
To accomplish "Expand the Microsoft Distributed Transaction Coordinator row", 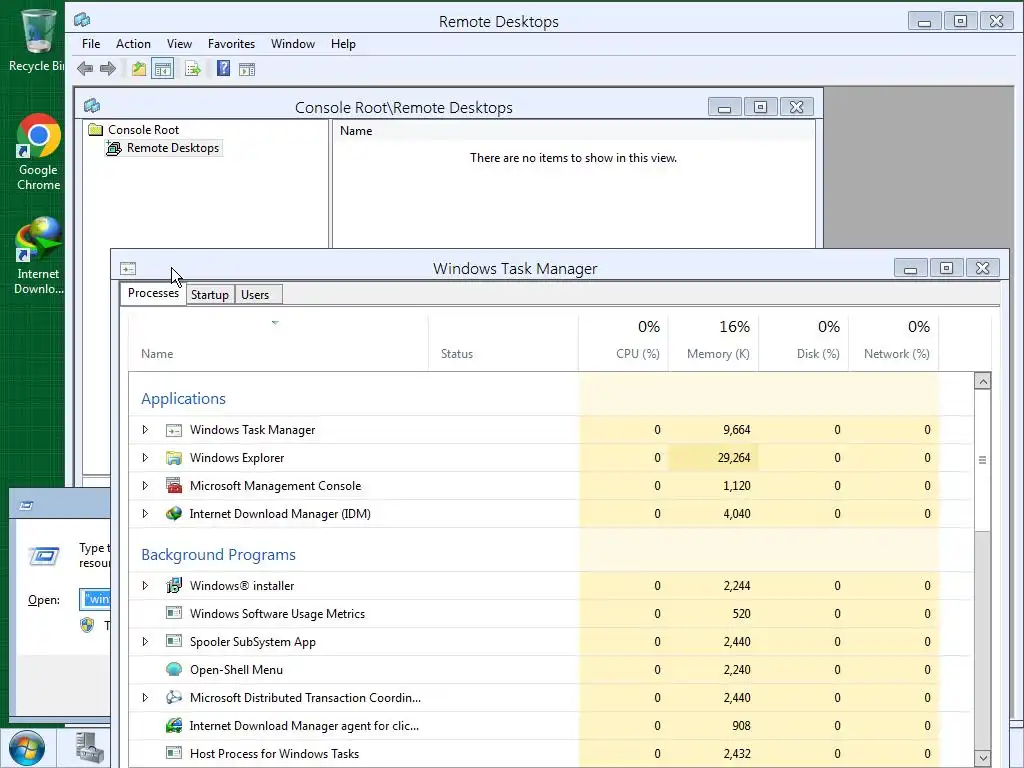I will [x=146, y=697].
